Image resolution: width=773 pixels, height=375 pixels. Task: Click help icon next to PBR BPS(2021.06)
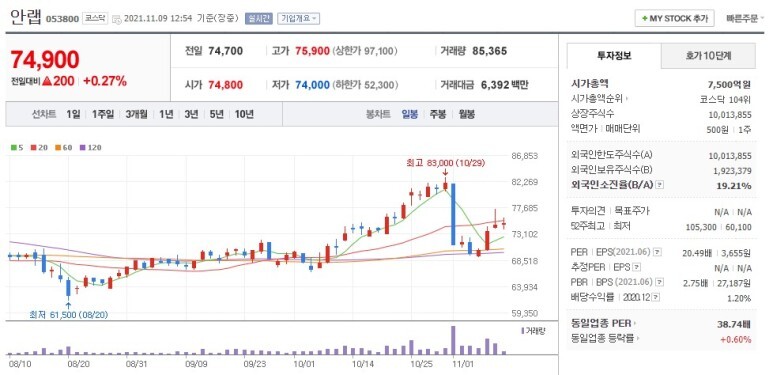click(659, 283)
